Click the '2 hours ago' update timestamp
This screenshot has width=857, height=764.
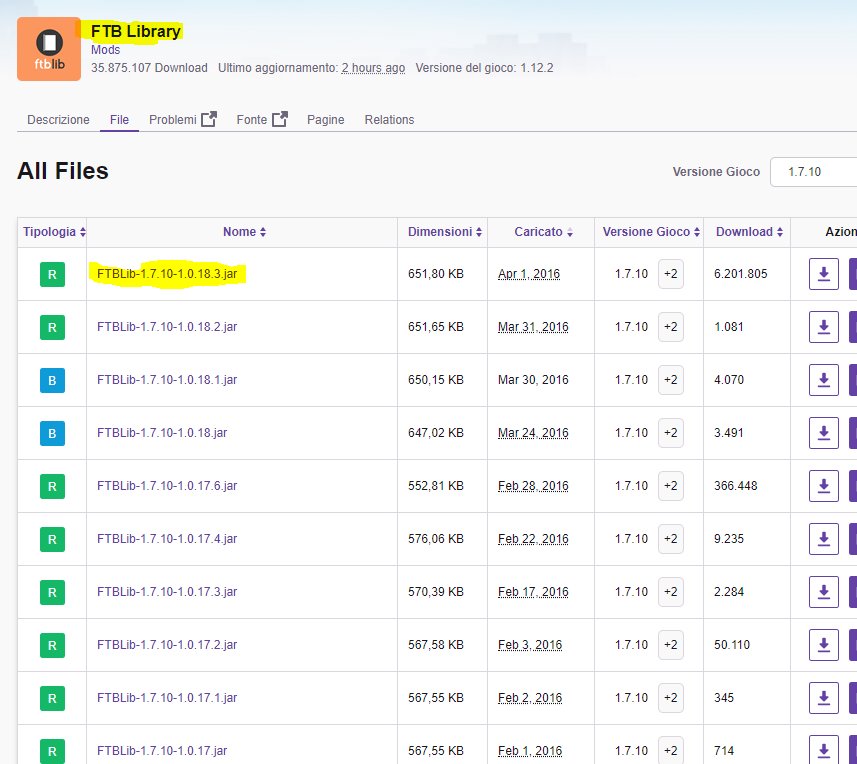(x=373, y=68)
